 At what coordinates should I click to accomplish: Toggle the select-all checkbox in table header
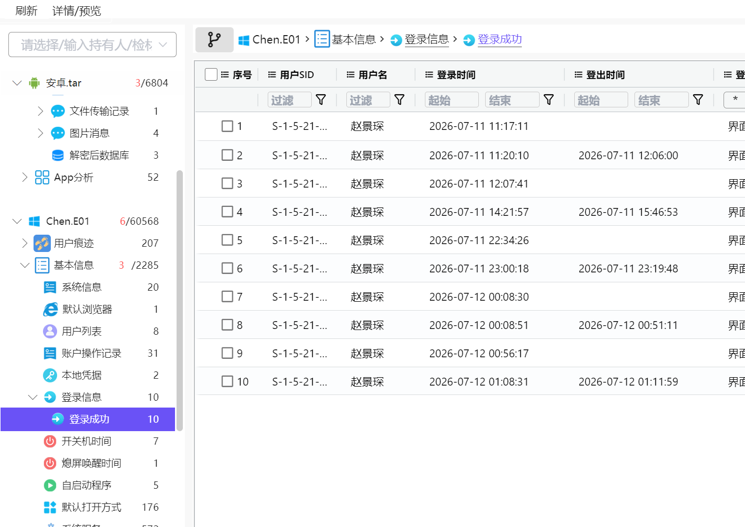[211, 75]
